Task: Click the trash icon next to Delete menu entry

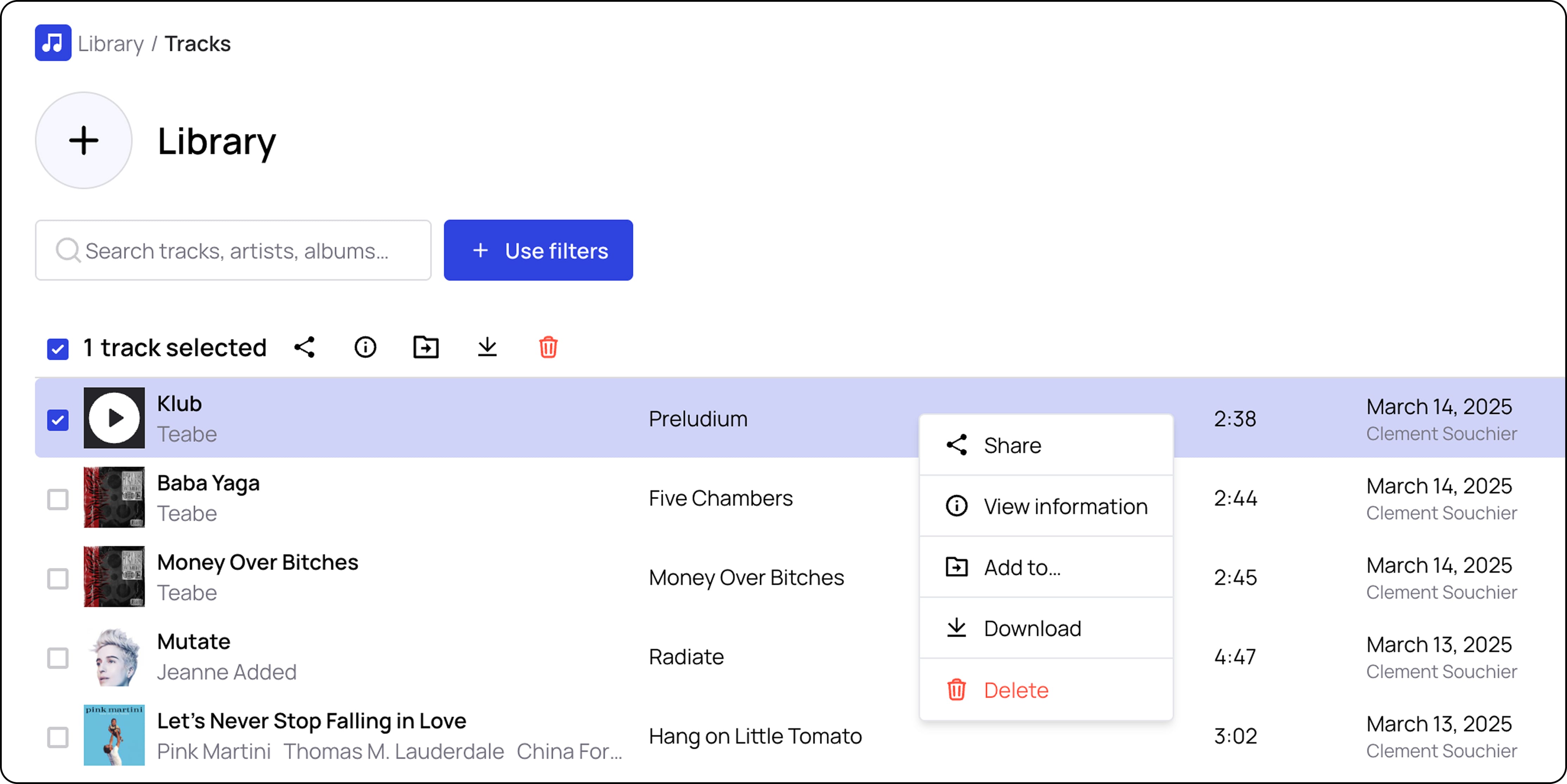Action: [x=956, y=690]
